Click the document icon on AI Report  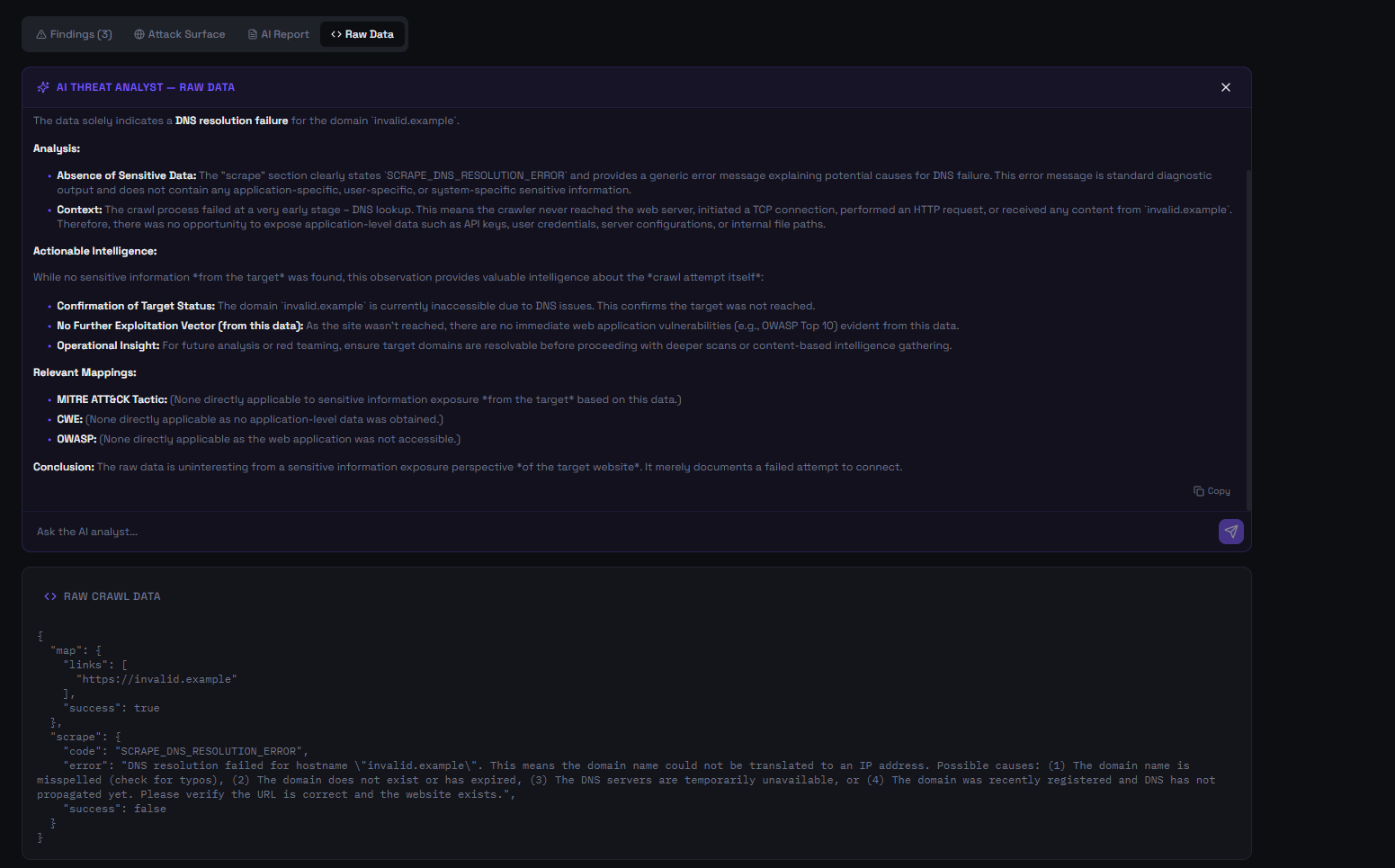pos(253,34)
